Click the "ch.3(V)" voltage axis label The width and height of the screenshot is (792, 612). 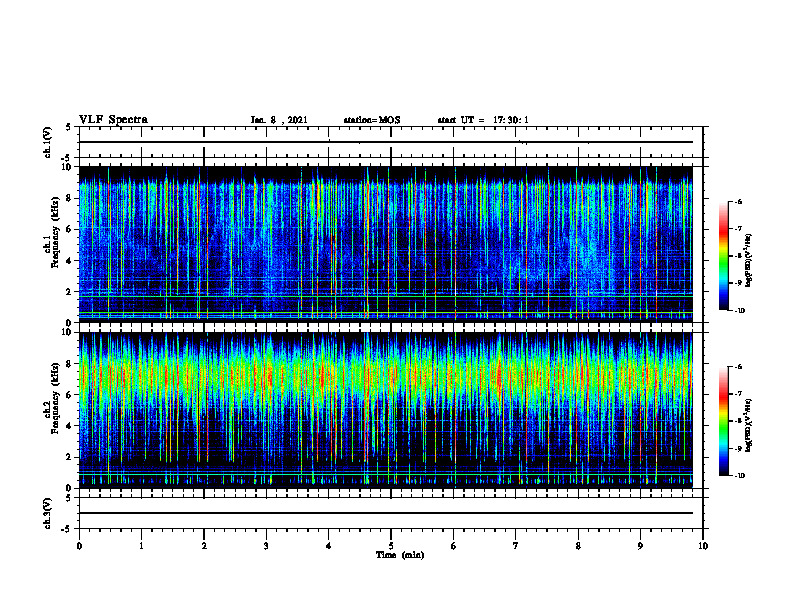point(47,513)
